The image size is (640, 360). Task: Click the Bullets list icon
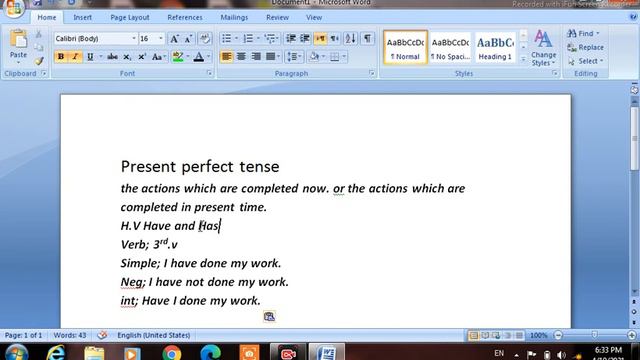pos(226,39)
